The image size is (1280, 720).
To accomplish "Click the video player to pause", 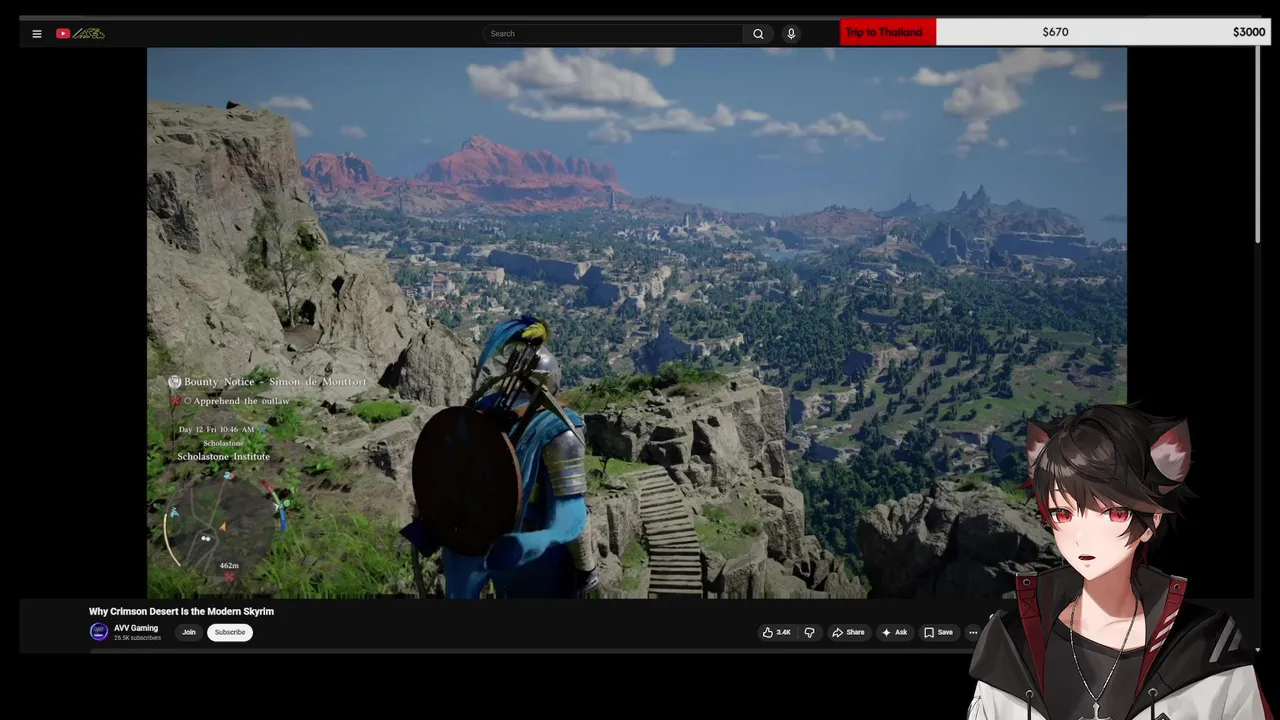I will point(637,323).
